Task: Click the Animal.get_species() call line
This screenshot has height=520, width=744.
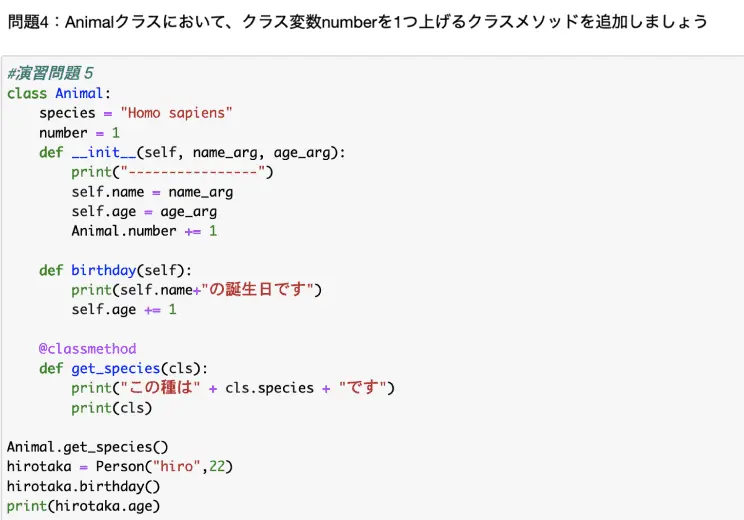Action: [x=87, y=447]
